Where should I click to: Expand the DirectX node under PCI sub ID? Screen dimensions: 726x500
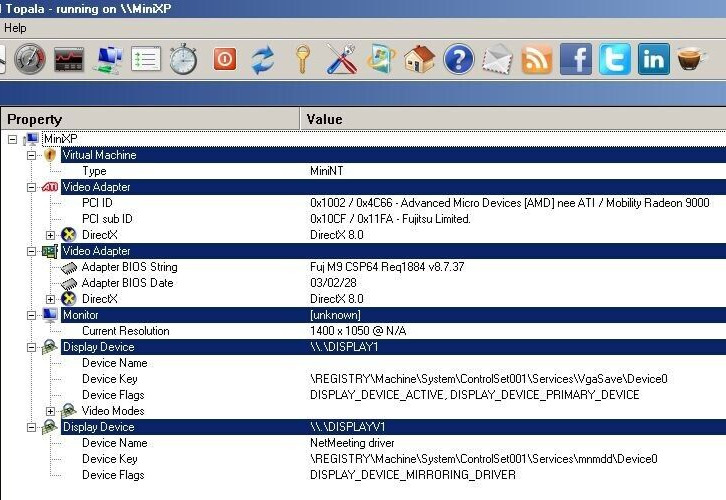[50, 235]
